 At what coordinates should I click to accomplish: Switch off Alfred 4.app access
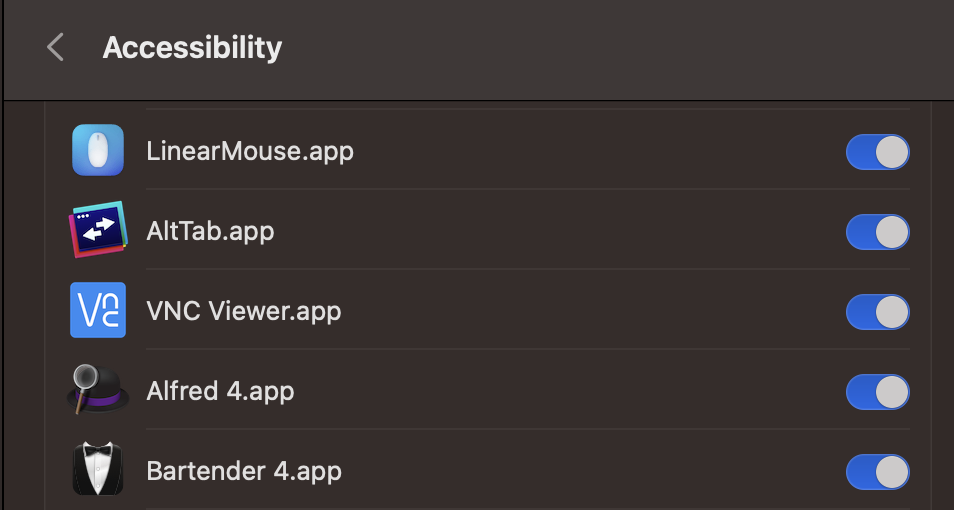click(x=877, y=392)
